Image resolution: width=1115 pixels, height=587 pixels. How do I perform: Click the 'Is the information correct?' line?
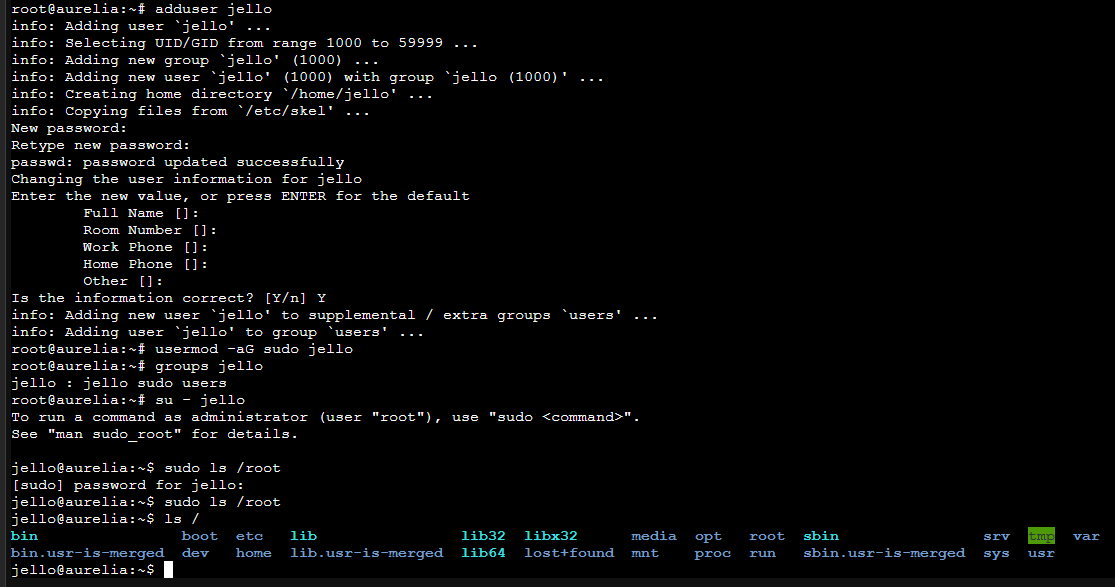point(169,298)
